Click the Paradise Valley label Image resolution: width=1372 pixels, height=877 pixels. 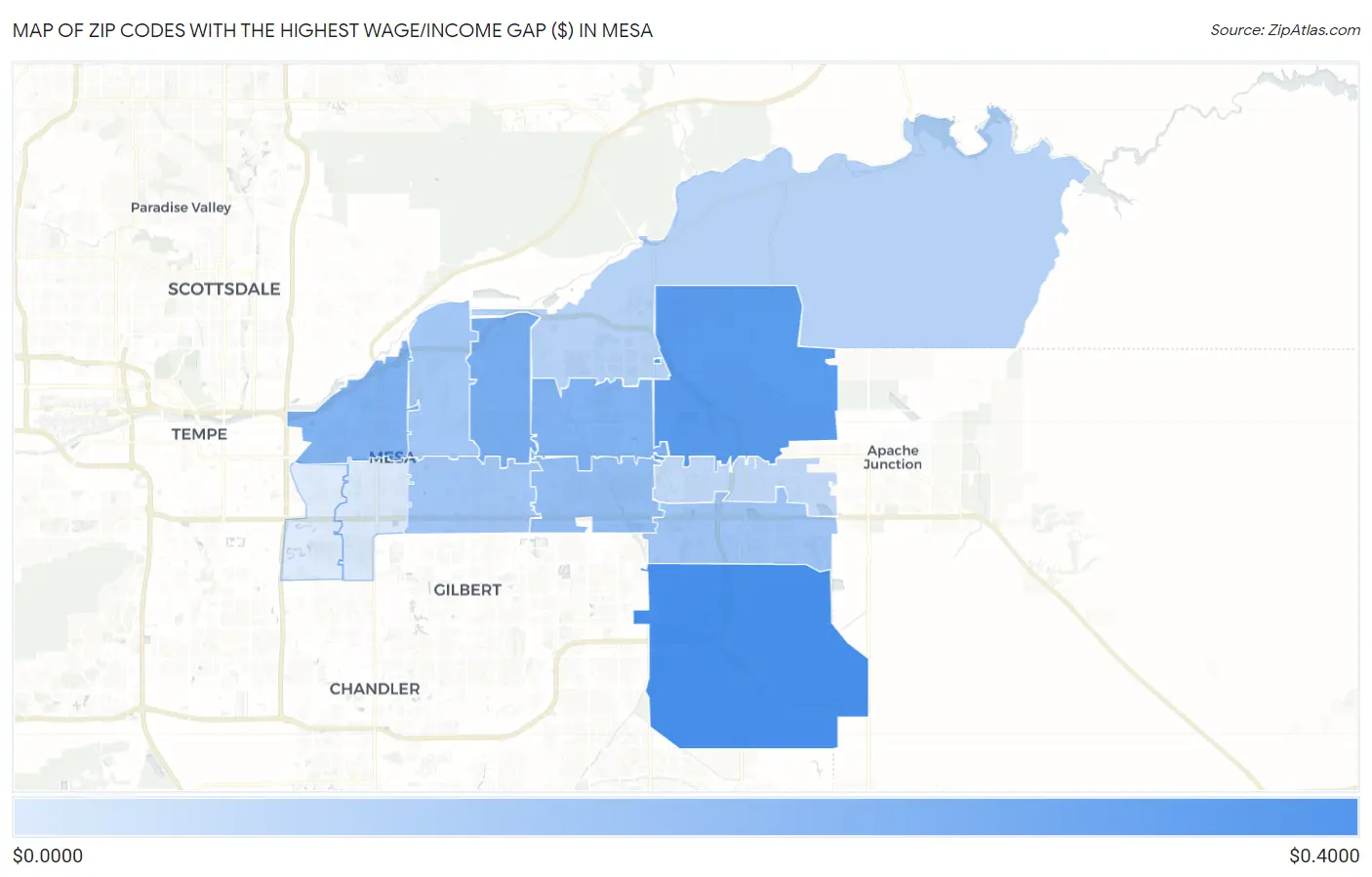pyautogui.click(x=181, y=207)
